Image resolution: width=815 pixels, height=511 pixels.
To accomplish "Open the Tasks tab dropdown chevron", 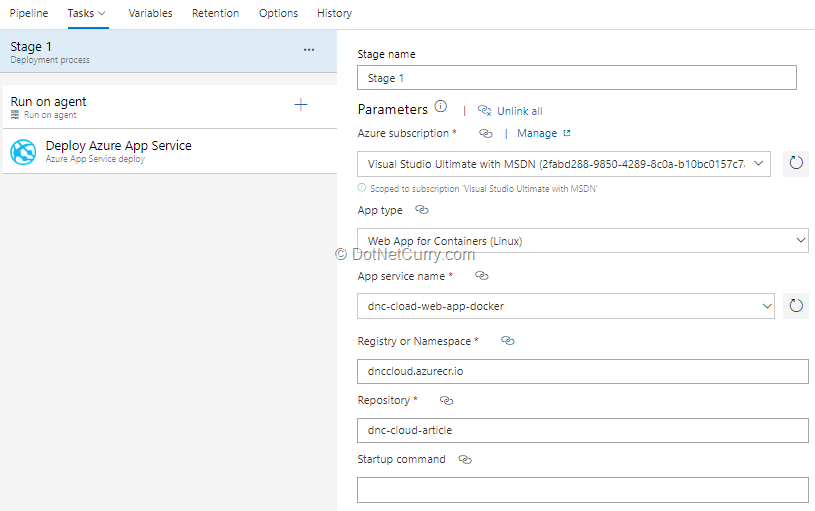I will click(x=102, y=14).
